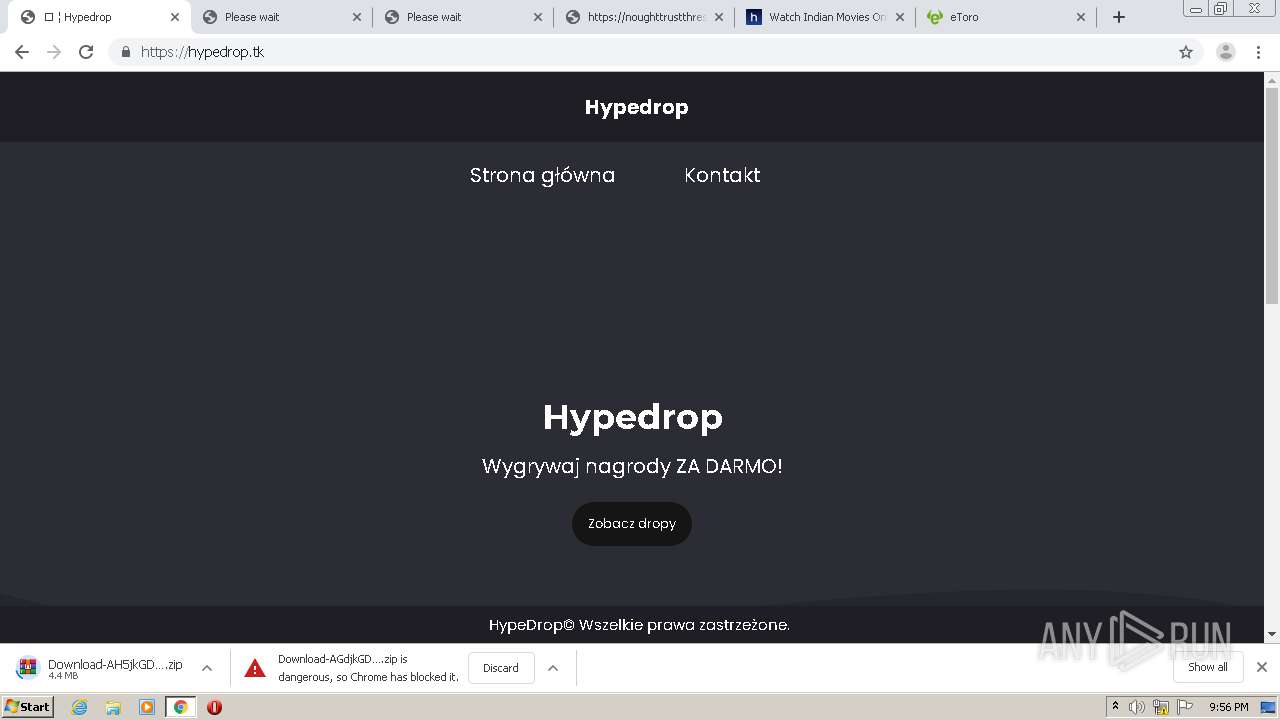Open the network tray icon

pyautogui.click(x=1160, y=707)
